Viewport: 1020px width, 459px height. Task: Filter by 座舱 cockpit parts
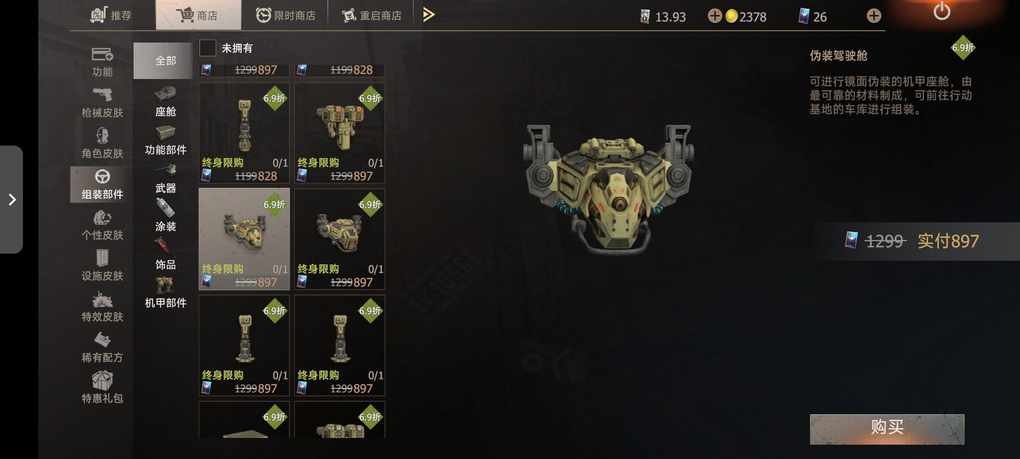165,102
